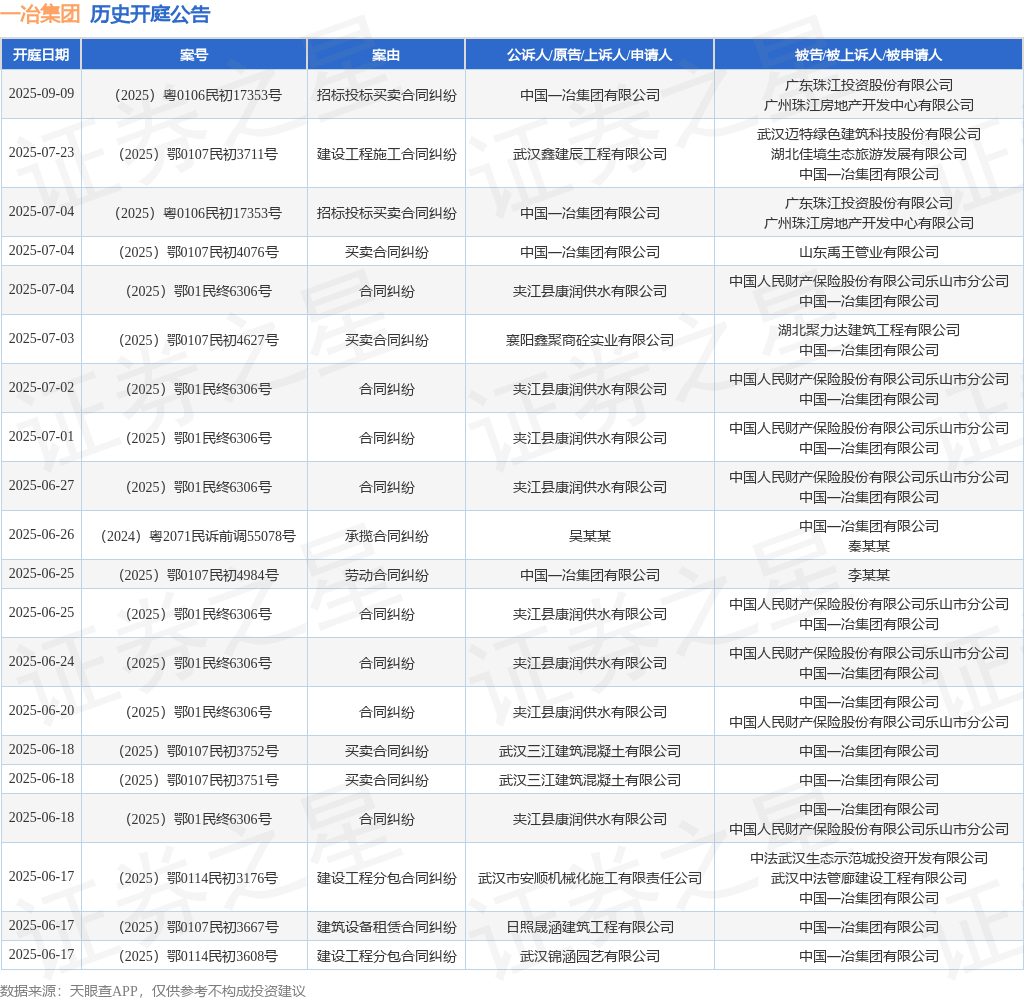Click plaintiff 武汉鑫建辰工程有限公司
This screenshot has width=1024, height=1000.
(590, 154)
